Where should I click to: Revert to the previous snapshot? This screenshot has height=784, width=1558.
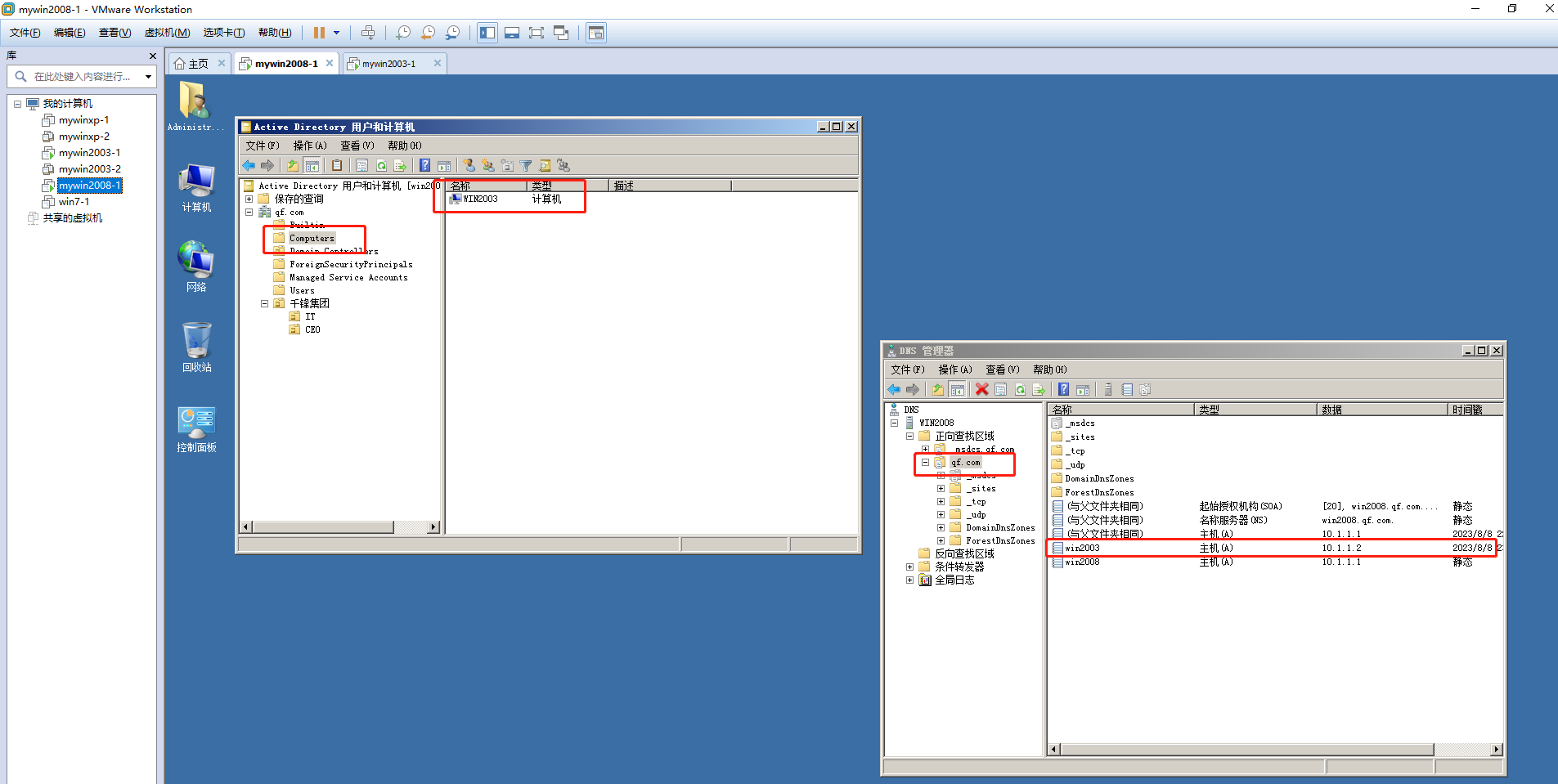point(428,33)
